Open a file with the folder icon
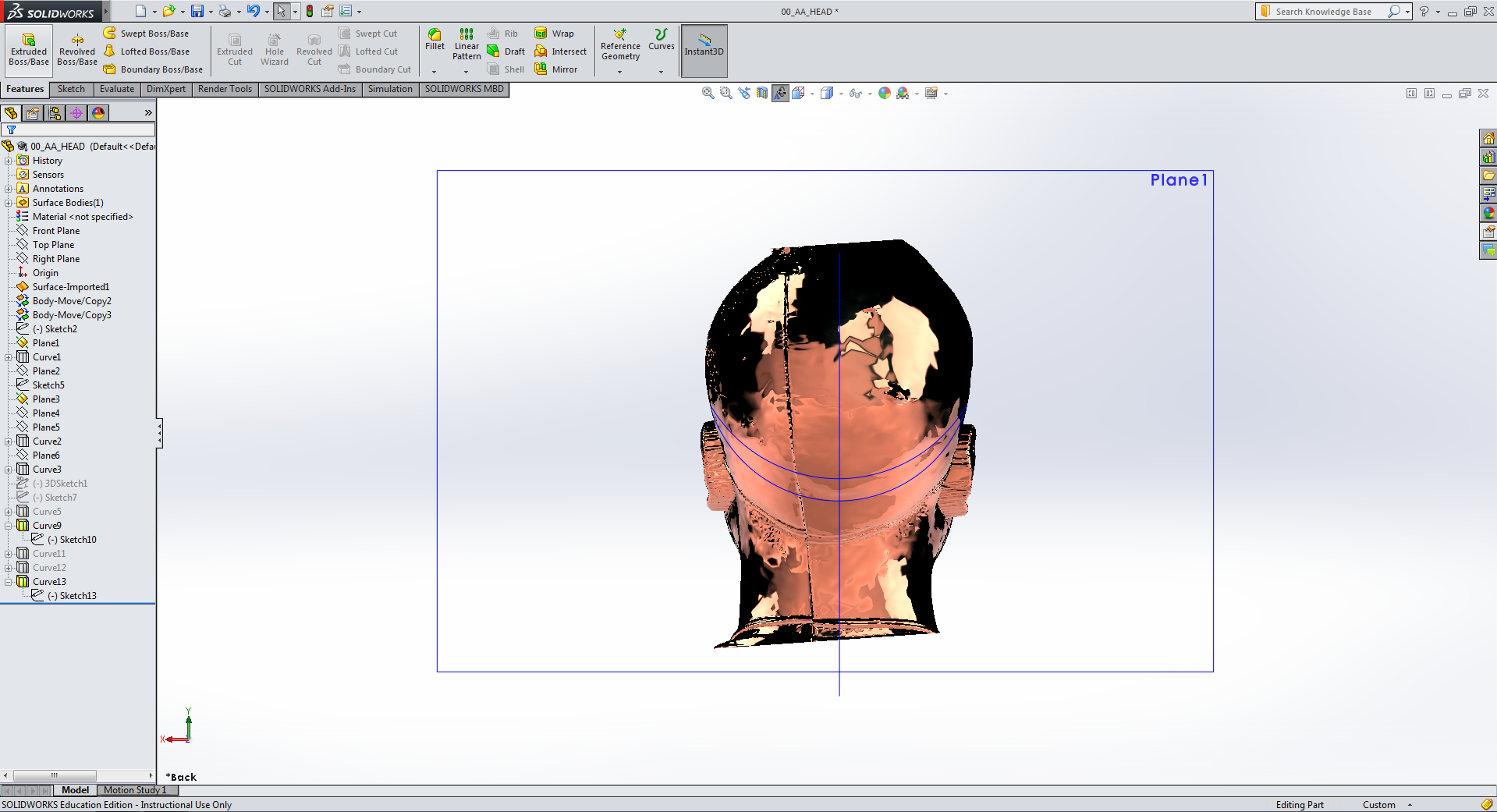 (x=169, y=11)
